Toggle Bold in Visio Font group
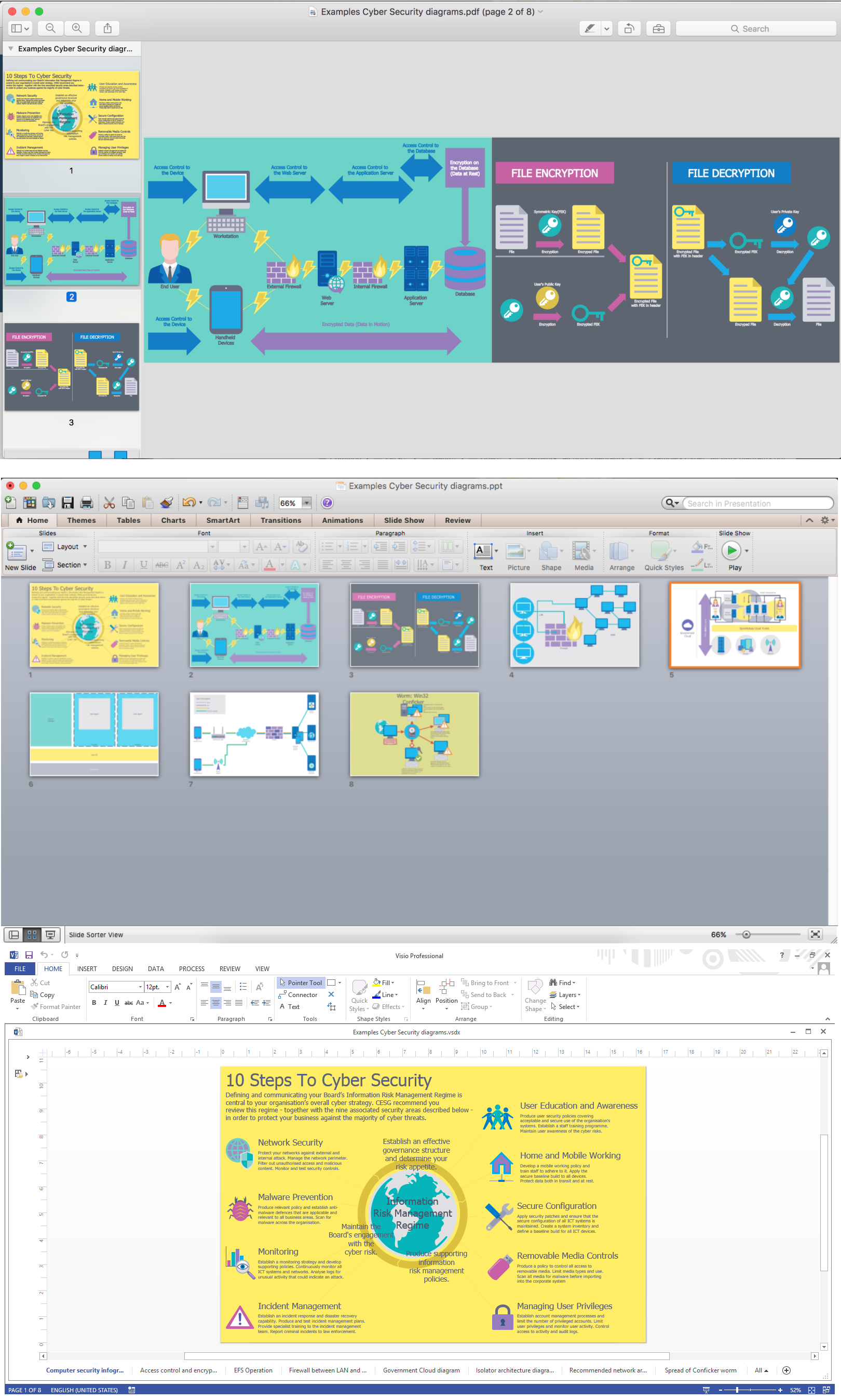The image size is (841, 1400). [94, 1003]
